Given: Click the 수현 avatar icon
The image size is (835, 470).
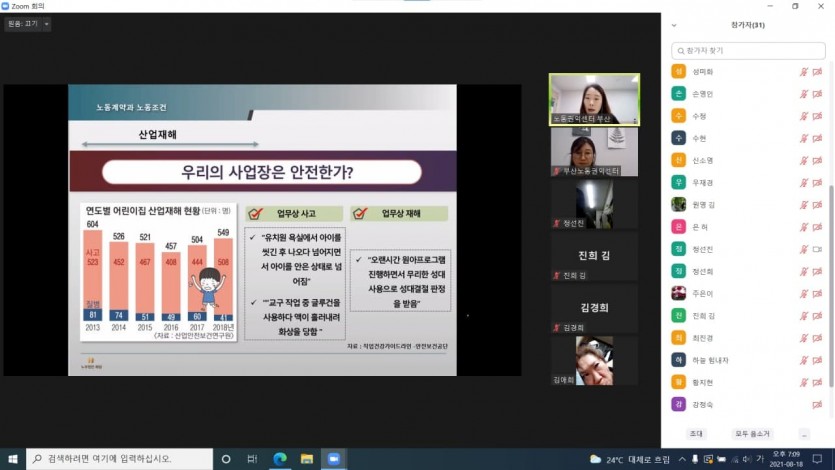Looking at the screenshot, I should tap(678, 138).
